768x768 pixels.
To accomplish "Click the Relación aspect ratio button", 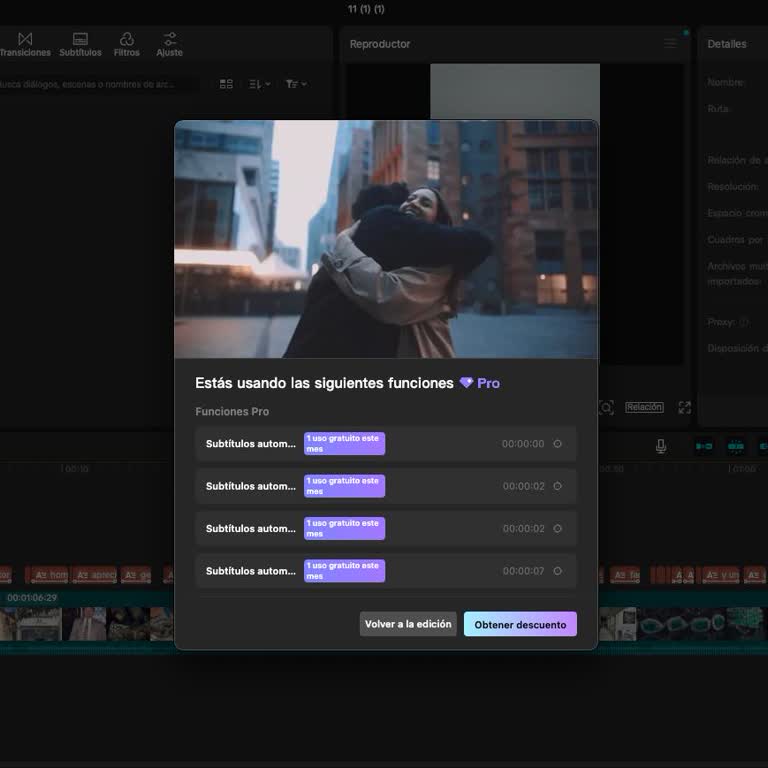I will (x=644, y=407).
